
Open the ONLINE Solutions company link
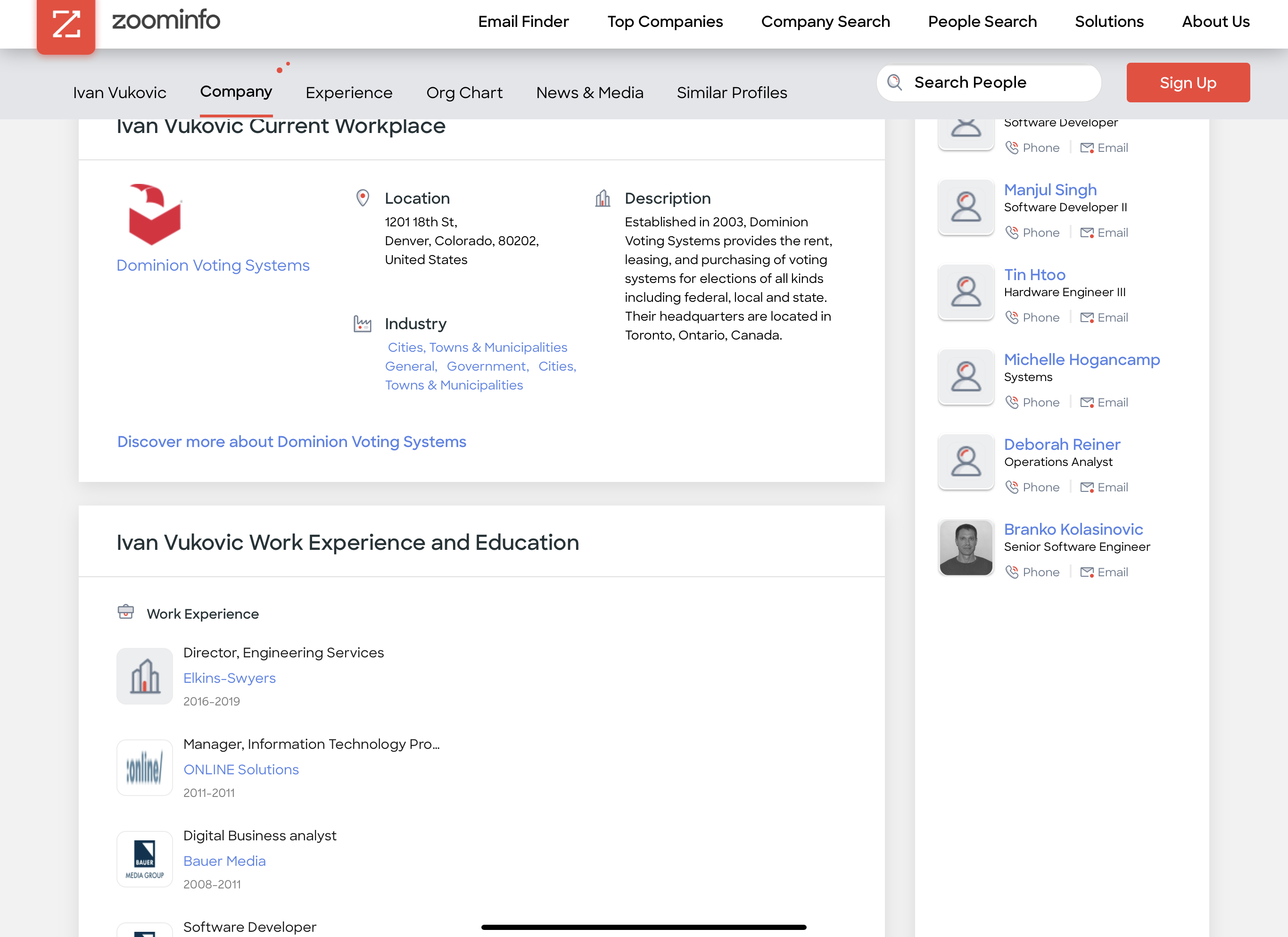[241, 770]
